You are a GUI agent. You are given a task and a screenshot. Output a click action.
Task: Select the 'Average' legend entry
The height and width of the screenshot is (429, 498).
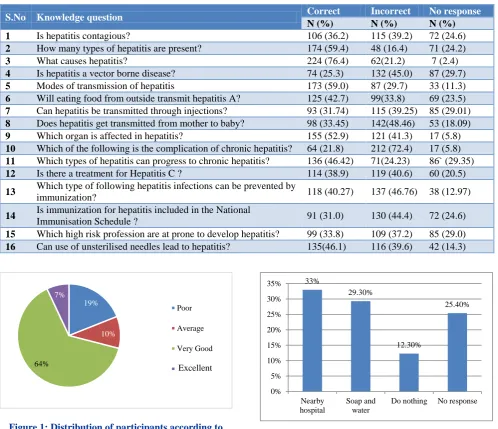coord(188,328)
